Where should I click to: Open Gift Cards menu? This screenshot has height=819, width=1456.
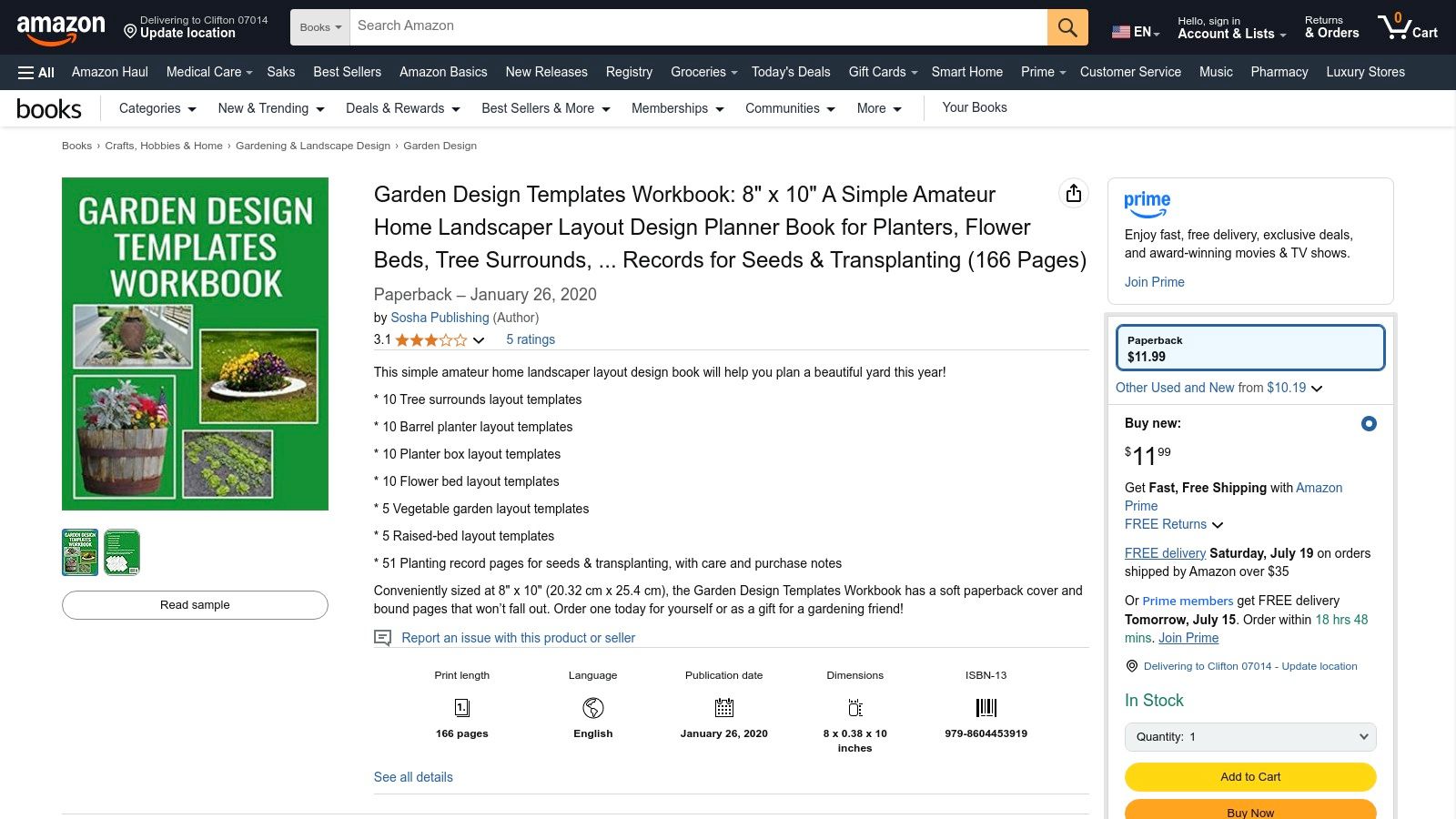click(x=883, y=72)
